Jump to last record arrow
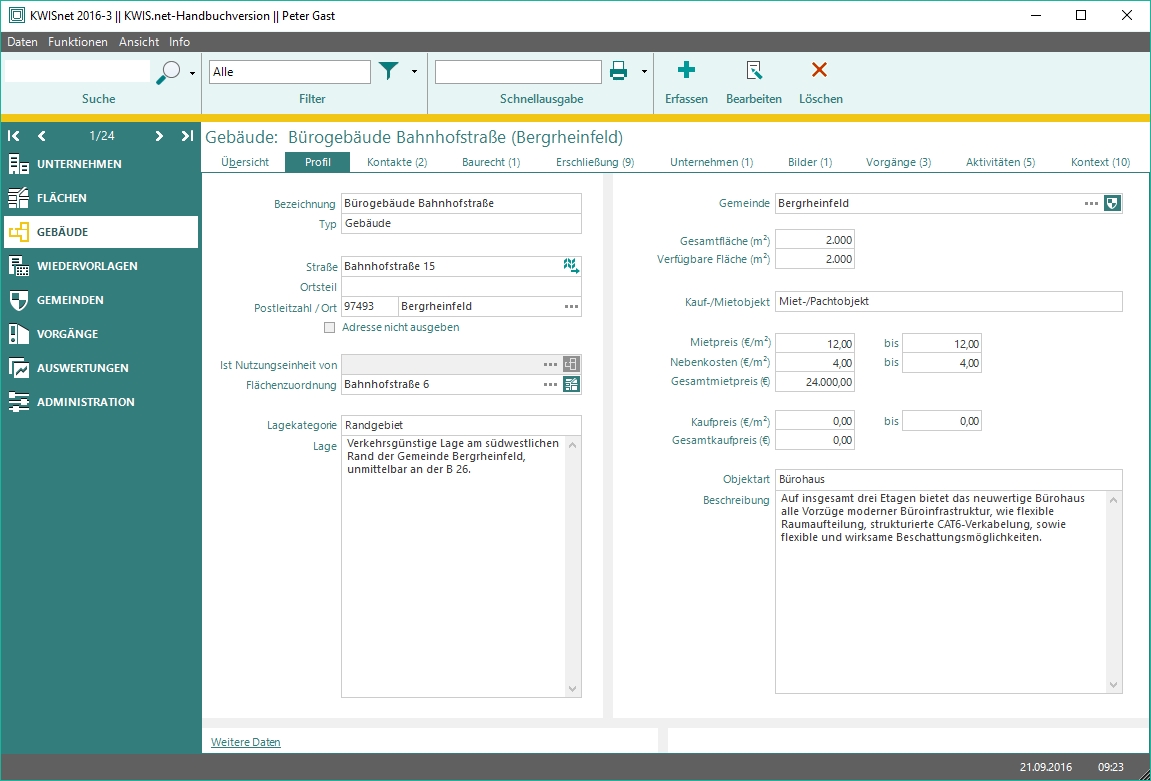 [187, 136]
